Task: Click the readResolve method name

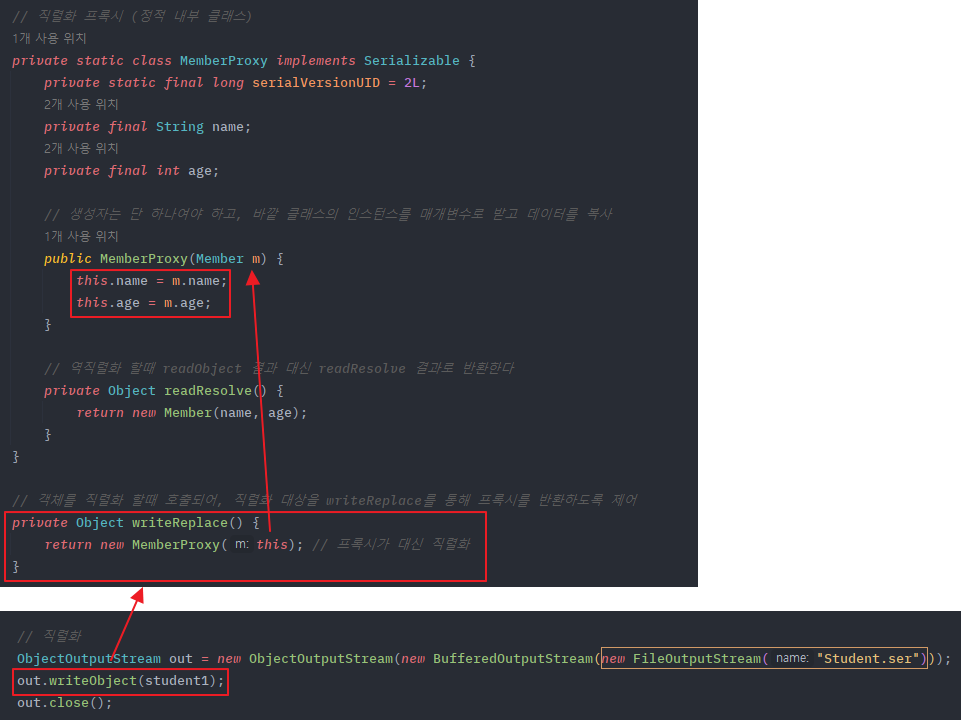Action: pos(209,390)
